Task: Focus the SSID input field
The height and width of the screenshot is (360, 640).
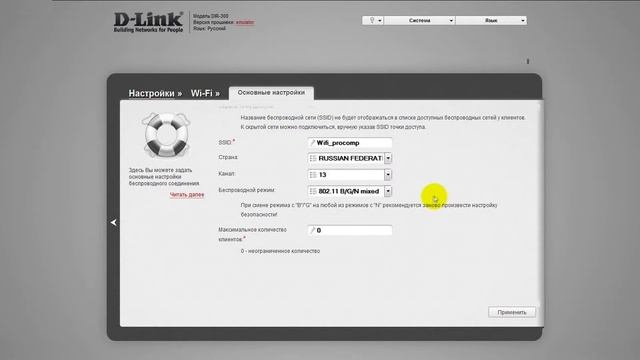Action: coord(350,143)
